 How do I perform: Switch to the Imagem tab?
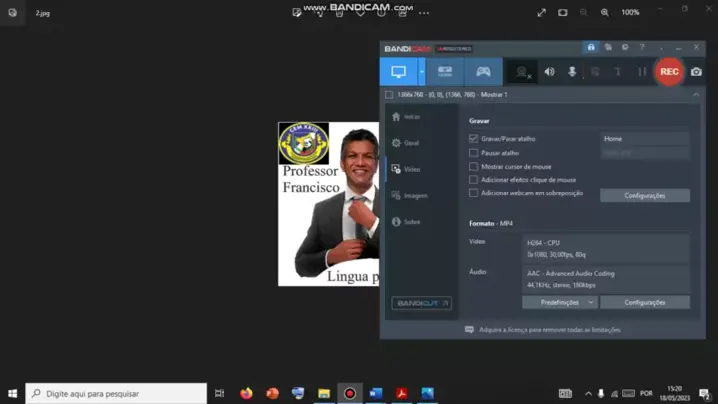415,196
